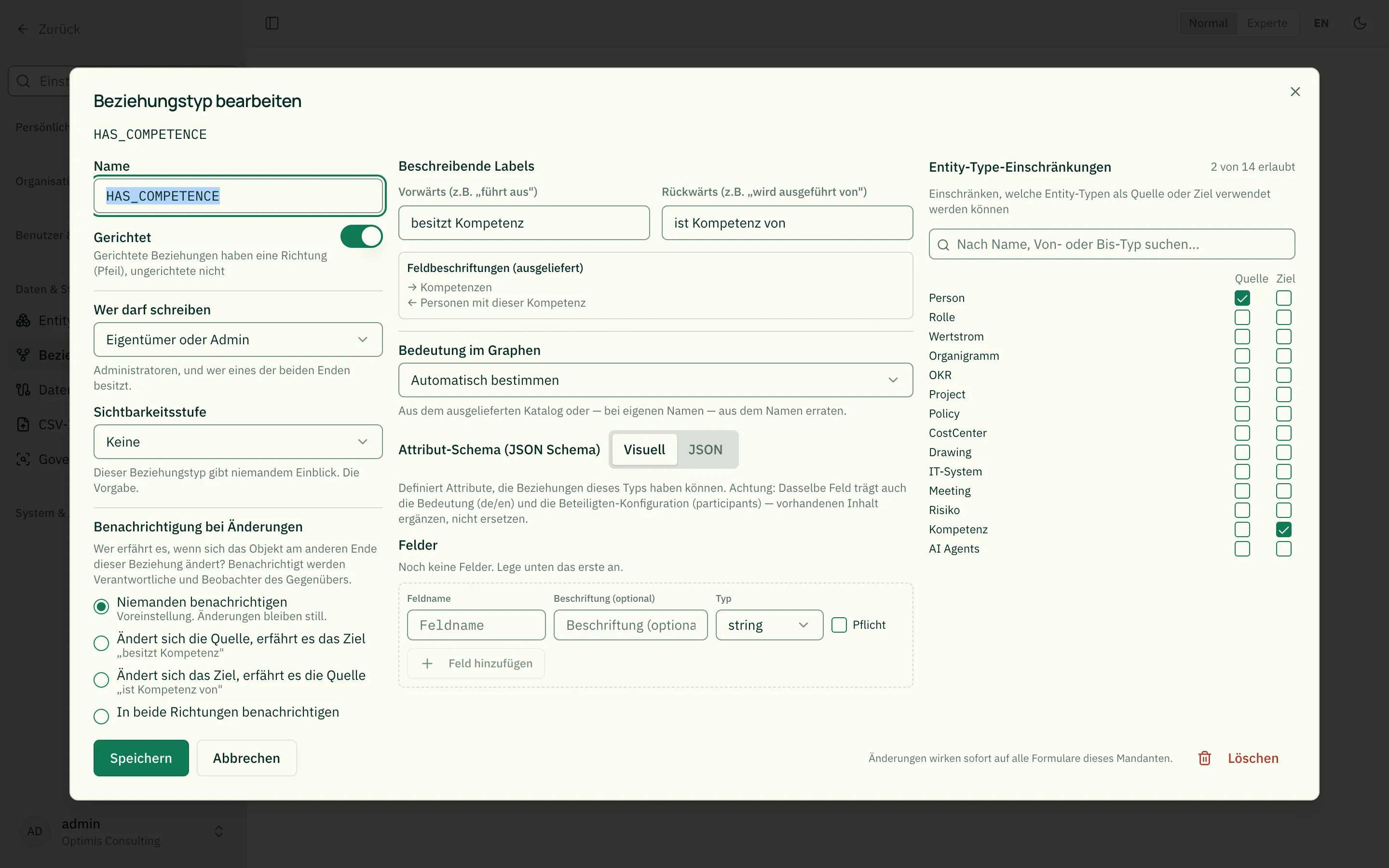Uncheck Quelle checkbox for Person
The image size is (1389, 868).
[x=1242, y=298]
